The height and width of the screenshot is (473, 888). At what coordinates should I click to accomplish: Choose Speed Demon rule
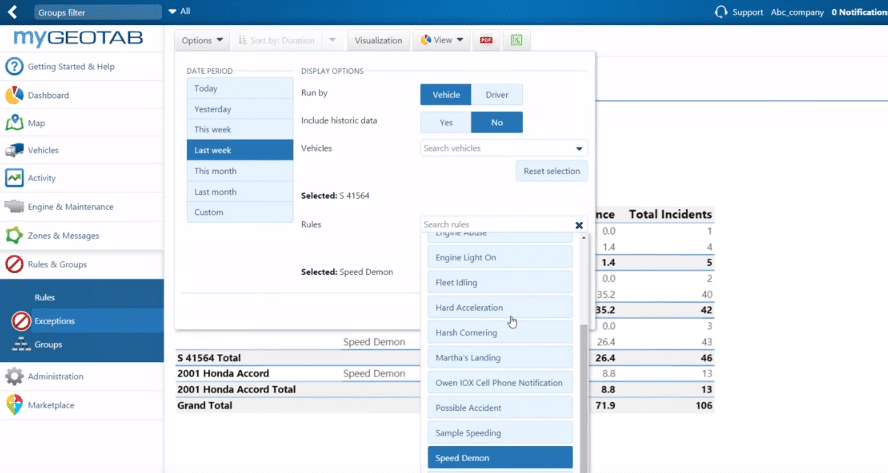tap(500, 458)
